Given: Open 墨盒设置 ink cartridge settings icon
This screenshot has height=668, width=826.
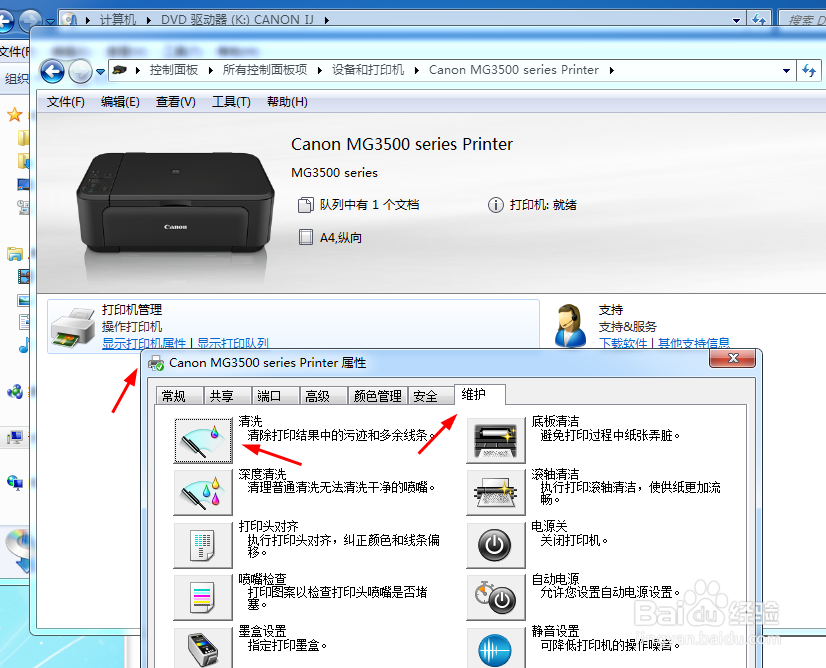Looking at the screenshot, I should [203, 648].
